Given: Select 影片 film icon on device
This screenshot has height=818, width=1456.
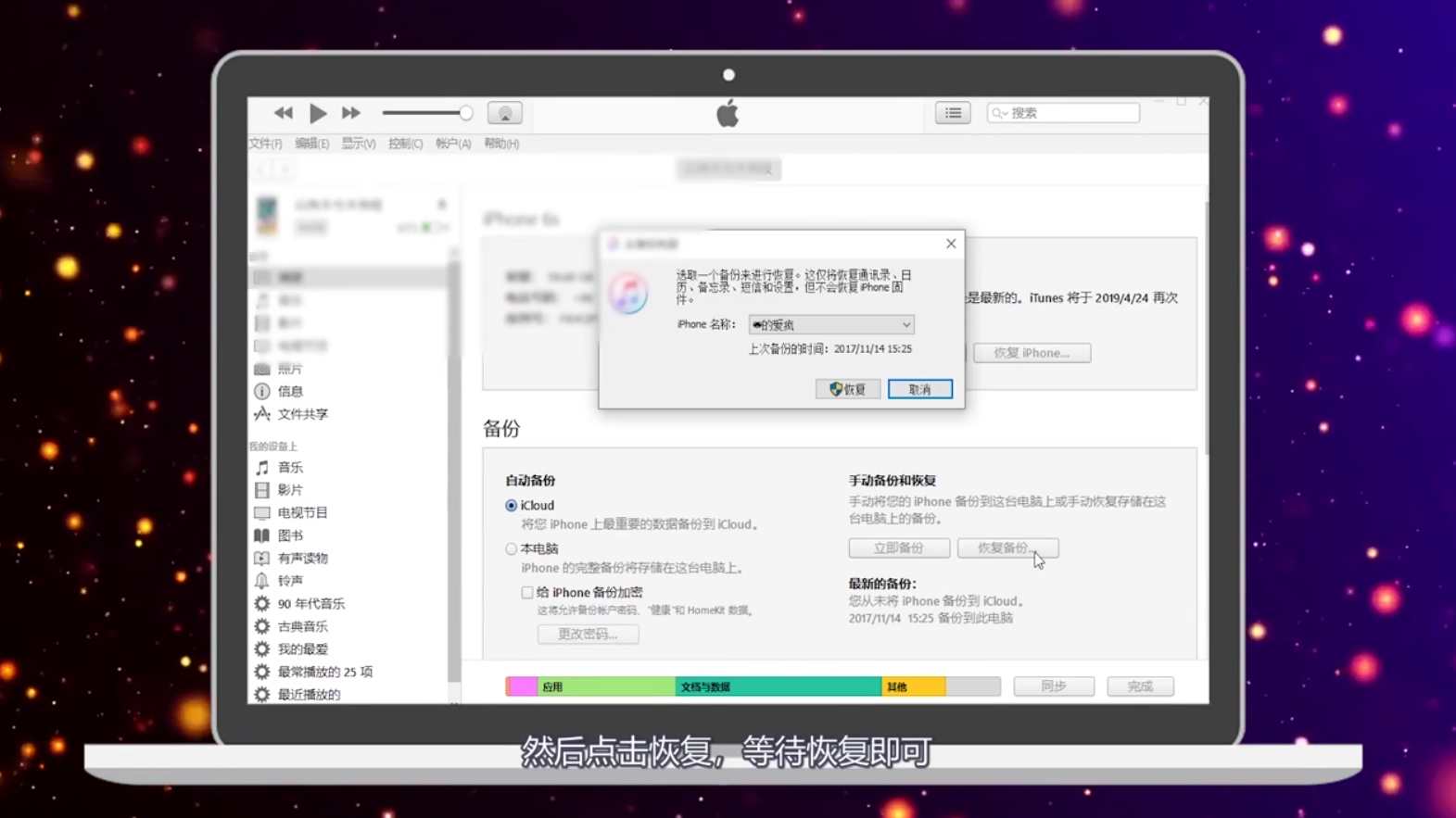Looking at the screenshot, I should [x=262, y=490].
